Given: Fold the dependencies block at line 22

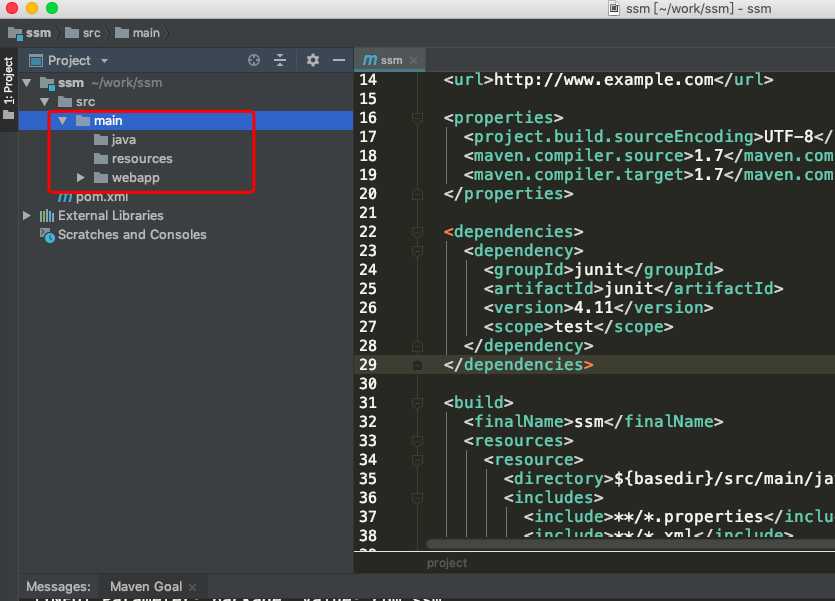Looking at the screenshot, I should coord(418,232).
